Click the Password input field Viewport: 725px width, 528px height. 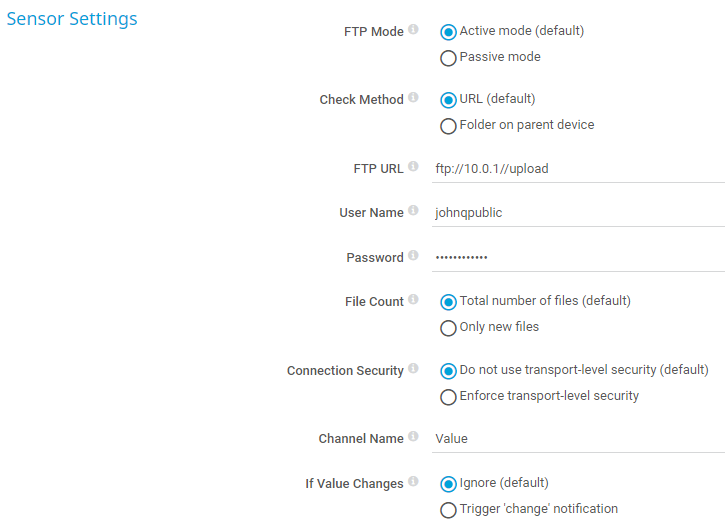click(578, 258)
